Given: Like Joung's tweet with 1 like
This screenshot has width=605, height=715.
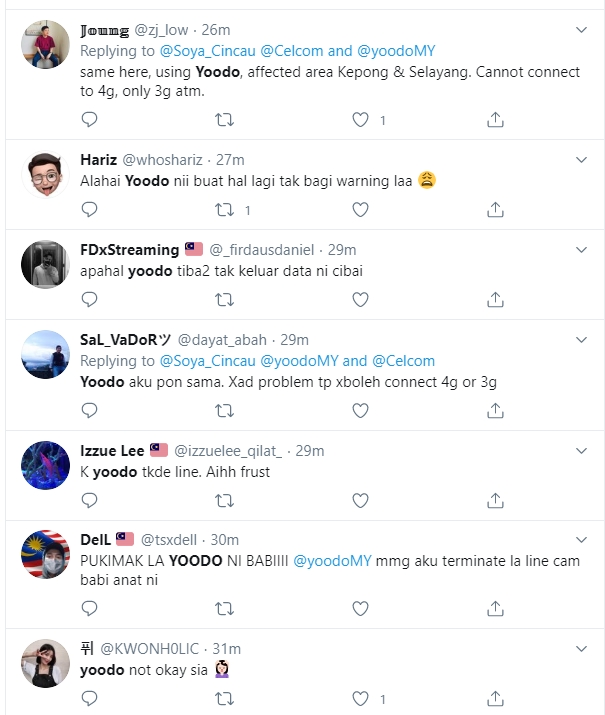Looking at the screenshot, I should coord(361,120).
